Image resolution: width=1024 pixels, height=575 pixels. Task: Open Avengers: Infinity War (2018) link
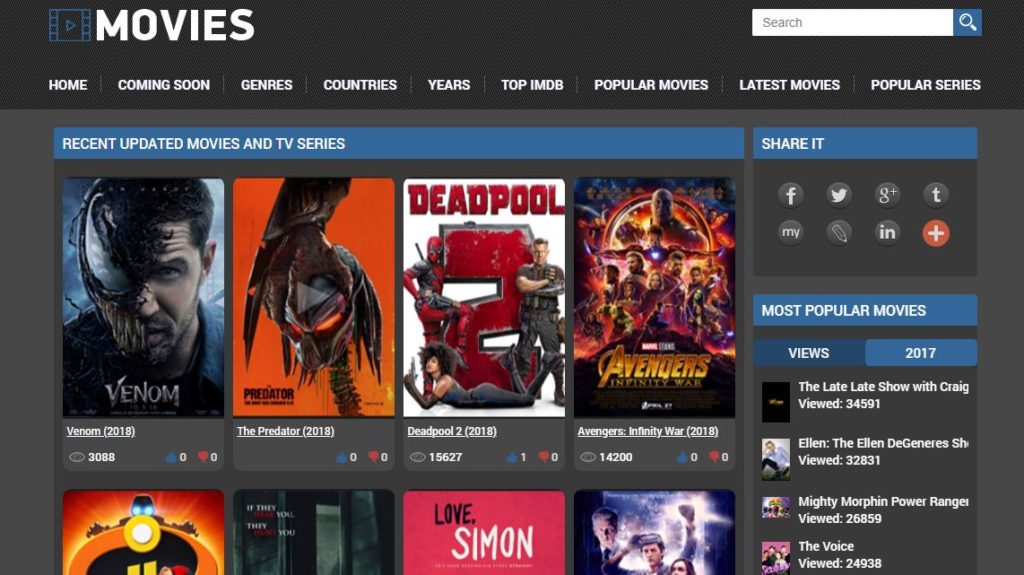pyautogui.click(x=648, y=431)
